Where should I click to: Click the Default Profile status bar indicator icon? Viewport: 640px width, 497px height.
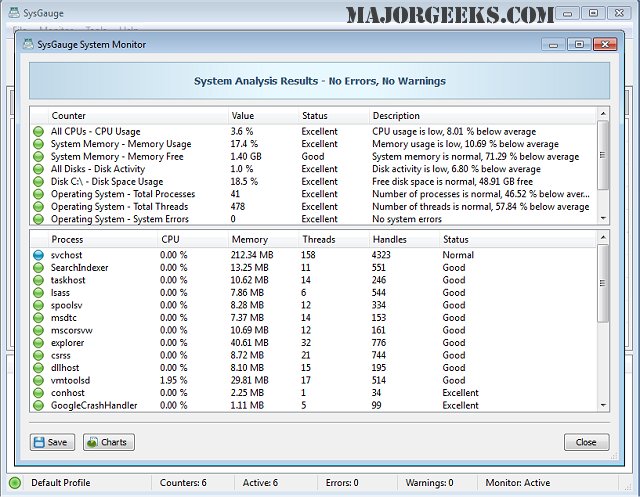coord(15,483)
